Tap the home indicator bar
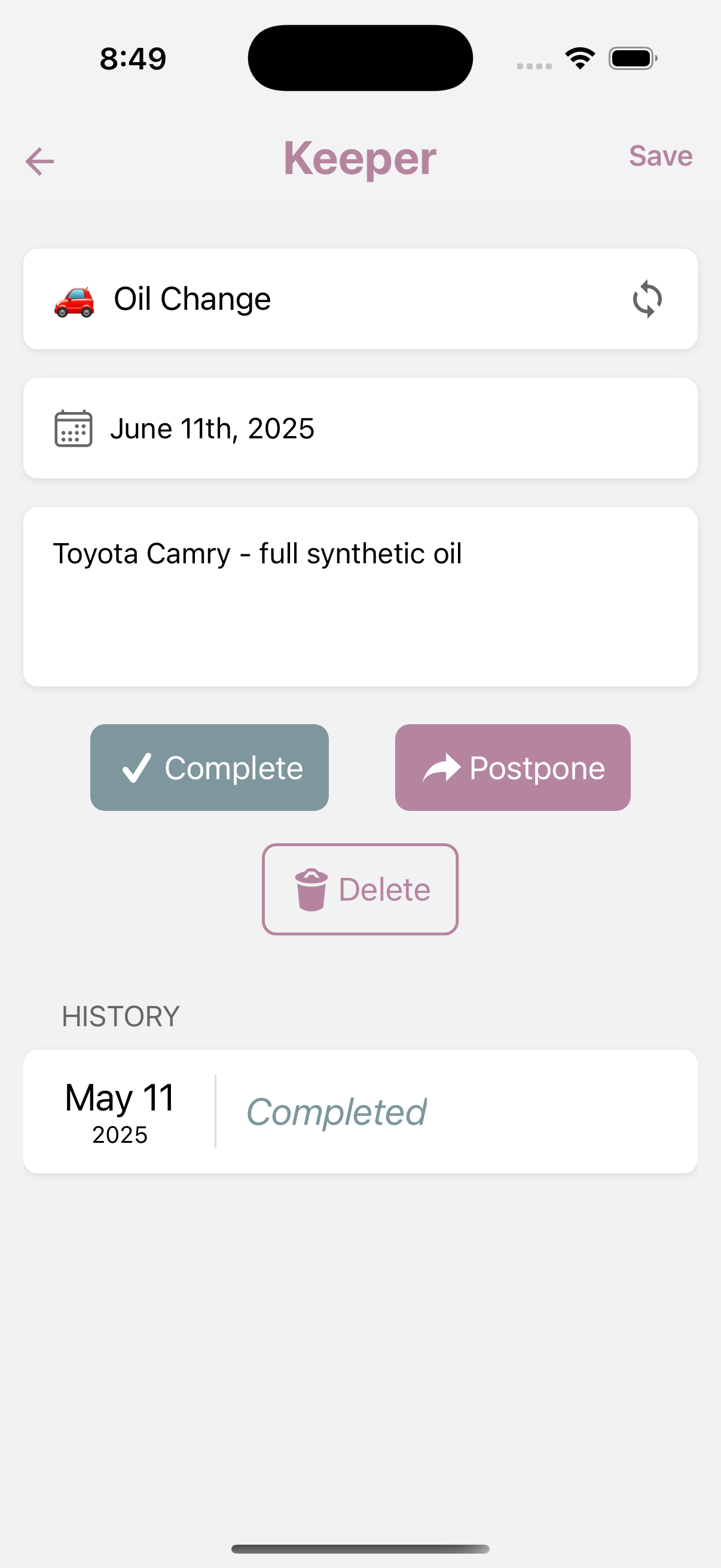The width and height of the screenshot is (721, 1568). point(360,1548)
